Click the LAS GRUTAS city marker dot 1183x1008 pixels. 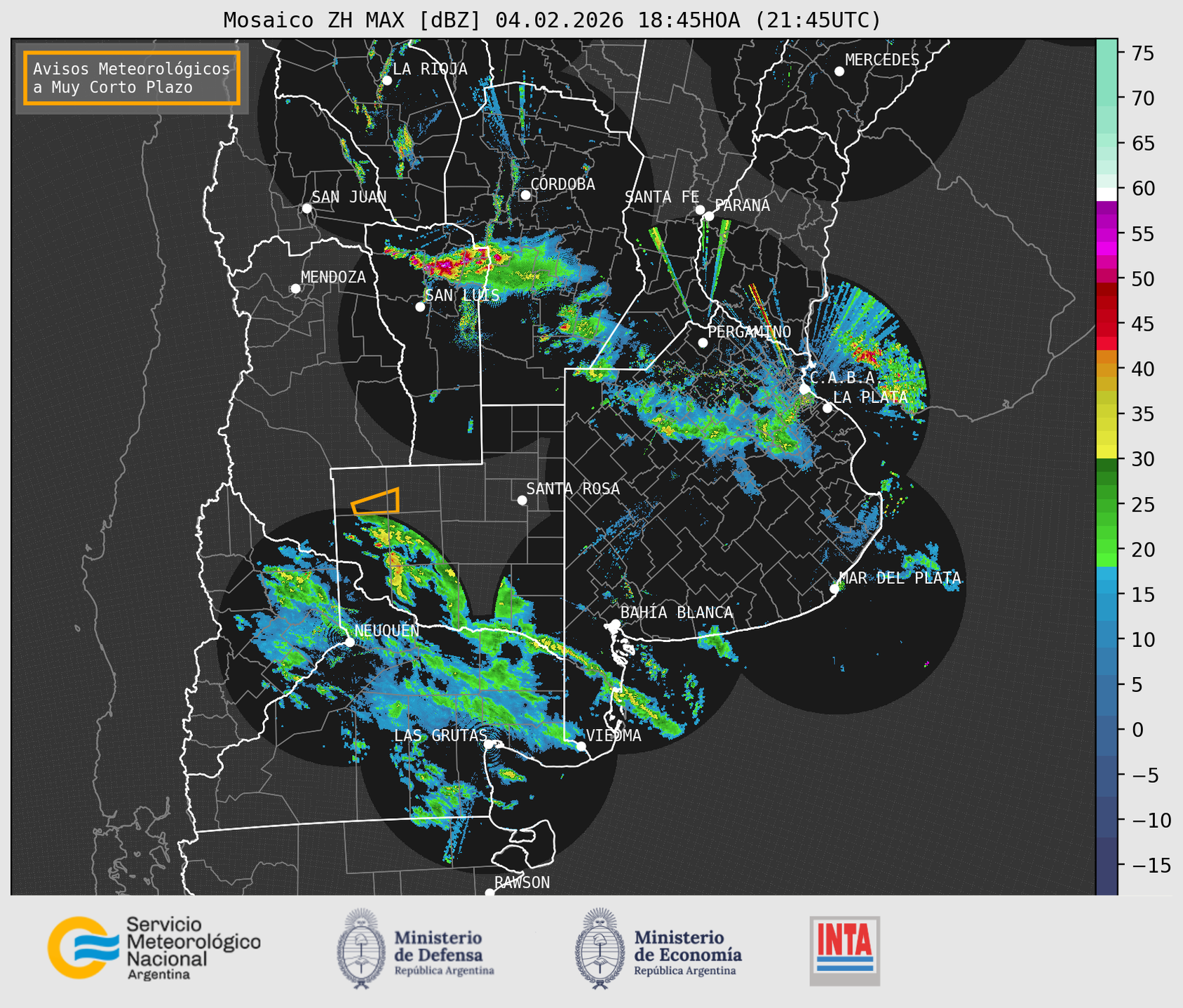[489, 744]
